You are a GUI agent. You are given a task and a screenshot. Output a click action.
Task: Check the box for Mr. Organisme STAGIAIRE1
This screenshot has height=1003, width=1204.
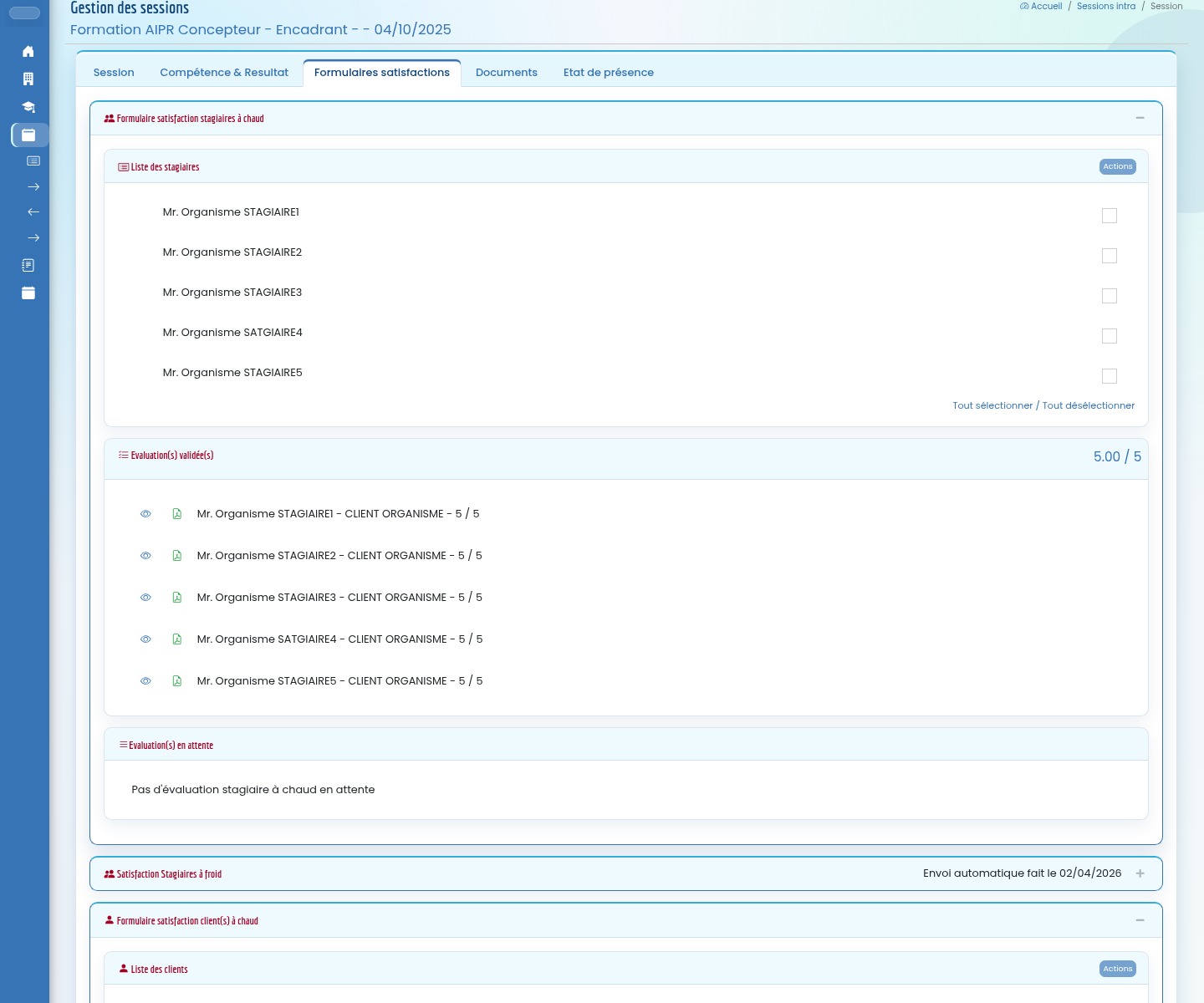point(1110,216)
